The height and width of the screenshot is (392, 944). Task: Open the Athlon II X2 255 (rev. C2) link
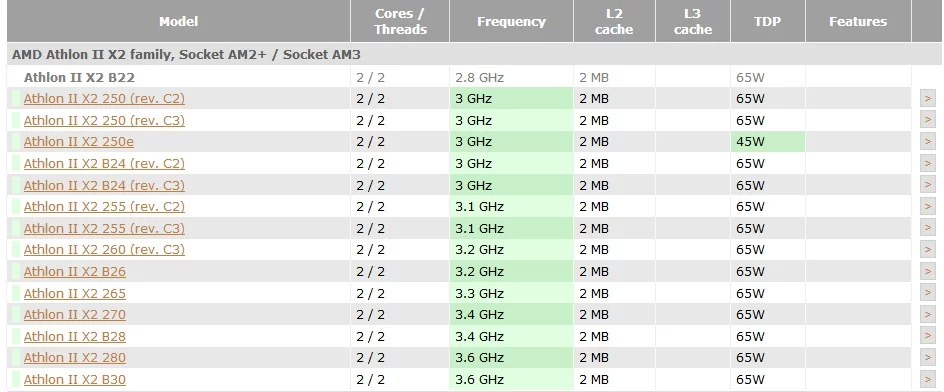[104, 207]
